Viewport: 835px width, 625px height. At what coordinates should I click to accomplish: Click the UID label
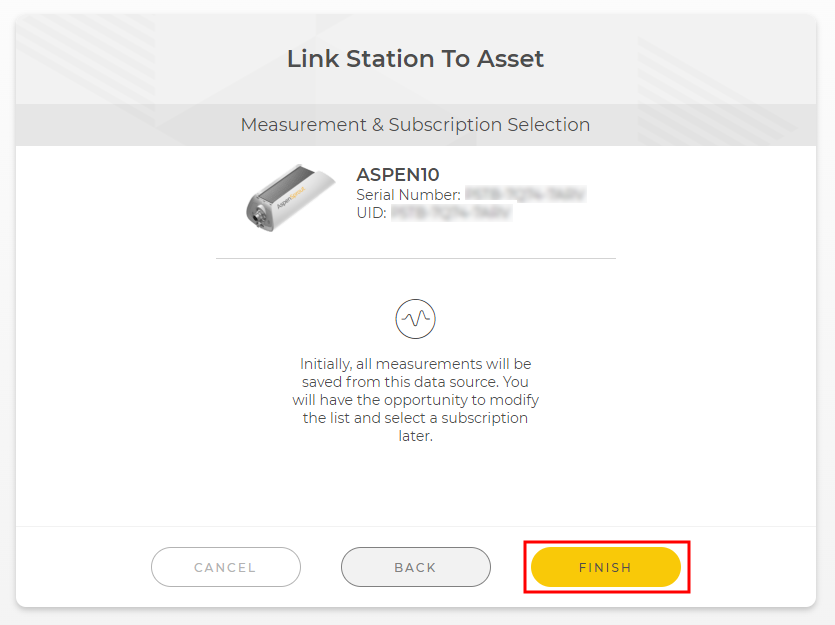(x=371, y=213)
